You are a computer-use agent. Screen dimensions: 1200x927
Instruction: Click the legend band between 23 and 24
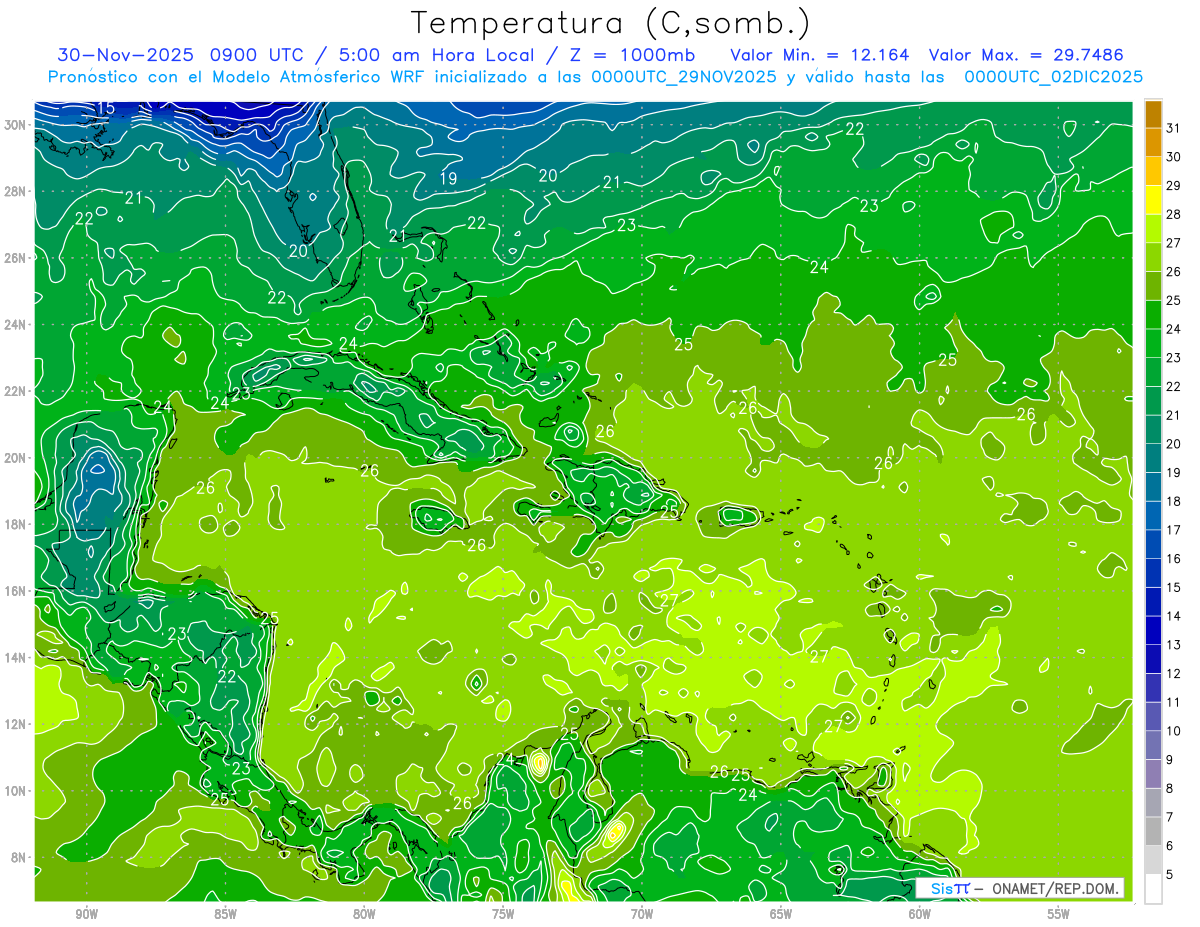(x=1154, y=343)
